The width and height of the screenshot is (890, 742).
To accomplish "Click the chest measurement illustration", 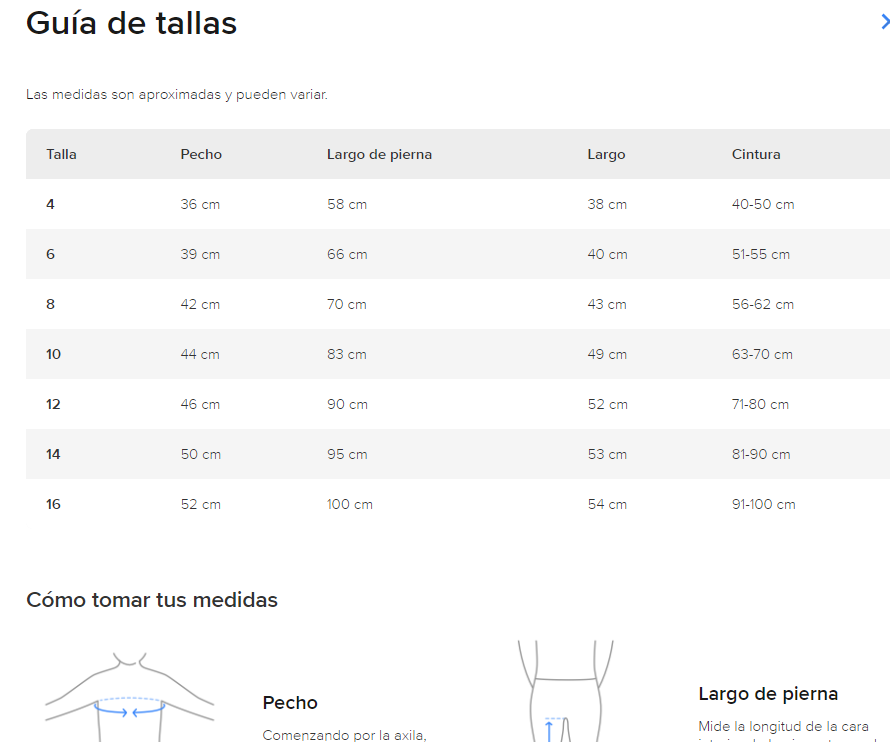I will point(130,697).
